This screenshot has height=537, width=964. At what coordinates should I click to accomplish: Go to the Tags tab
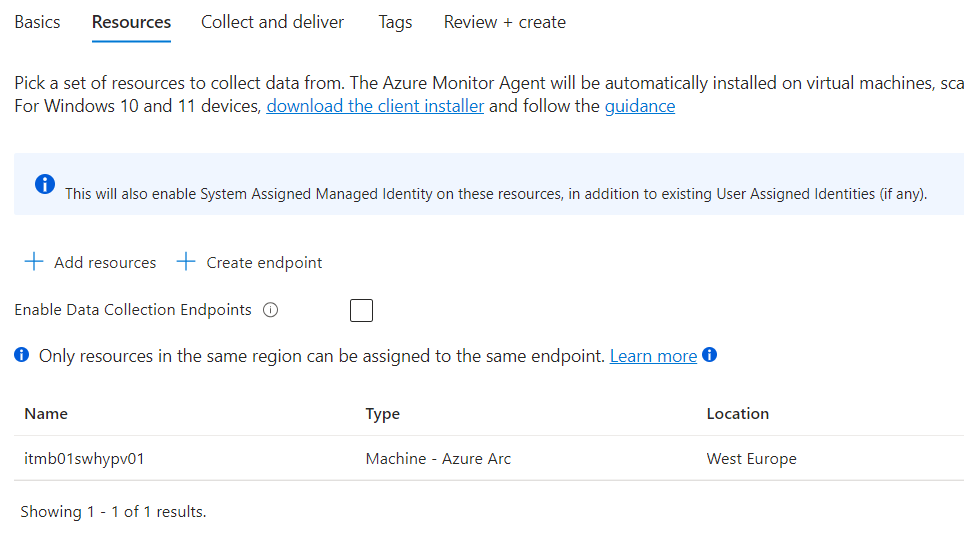coord(395,22)
